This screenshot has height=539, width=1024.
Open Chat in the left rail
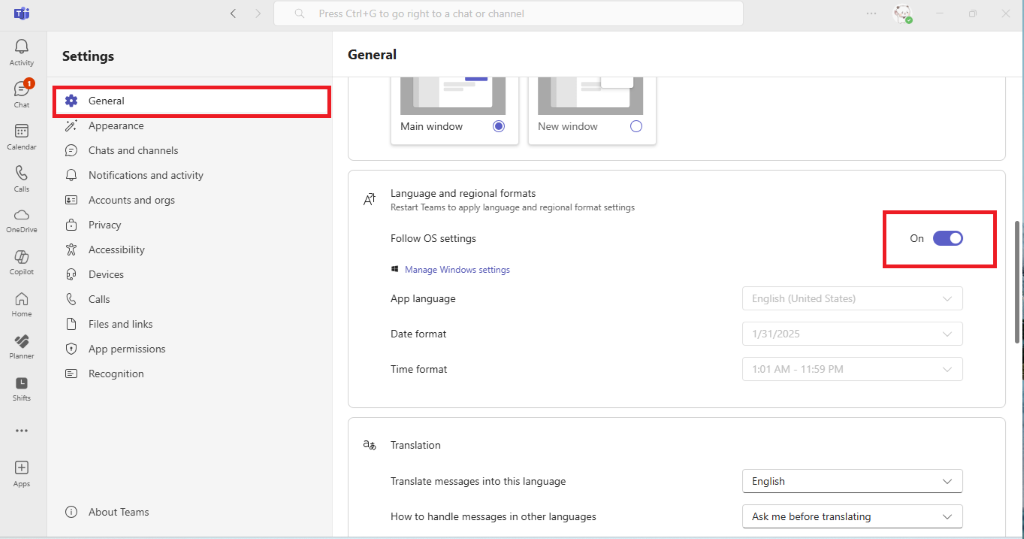point(22,94)
